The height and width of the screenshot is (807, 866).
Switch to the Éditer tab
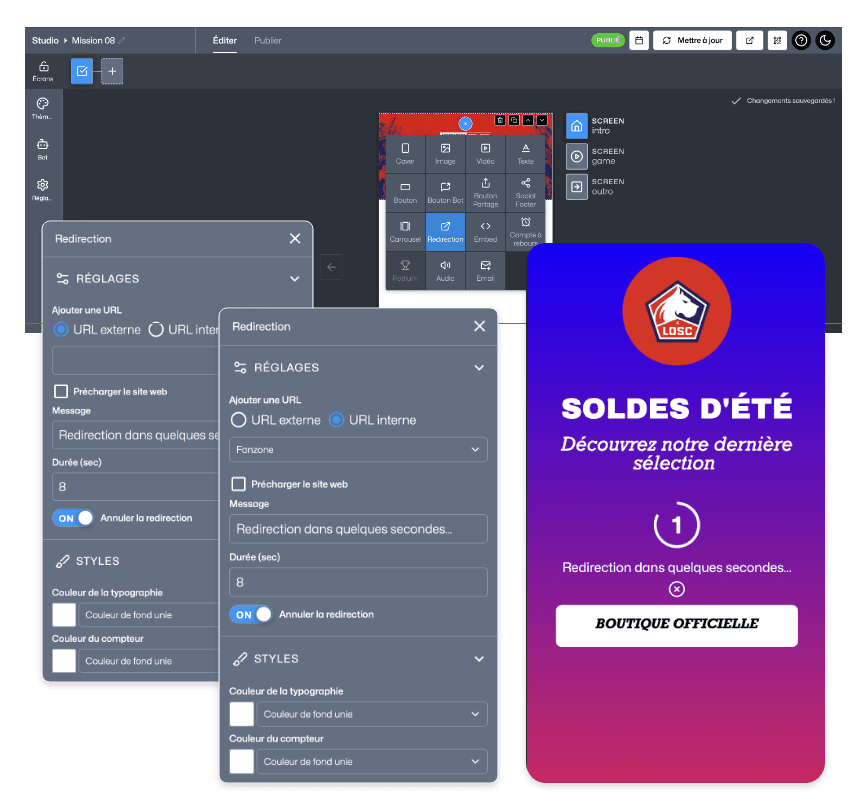(x=225, y=40)
